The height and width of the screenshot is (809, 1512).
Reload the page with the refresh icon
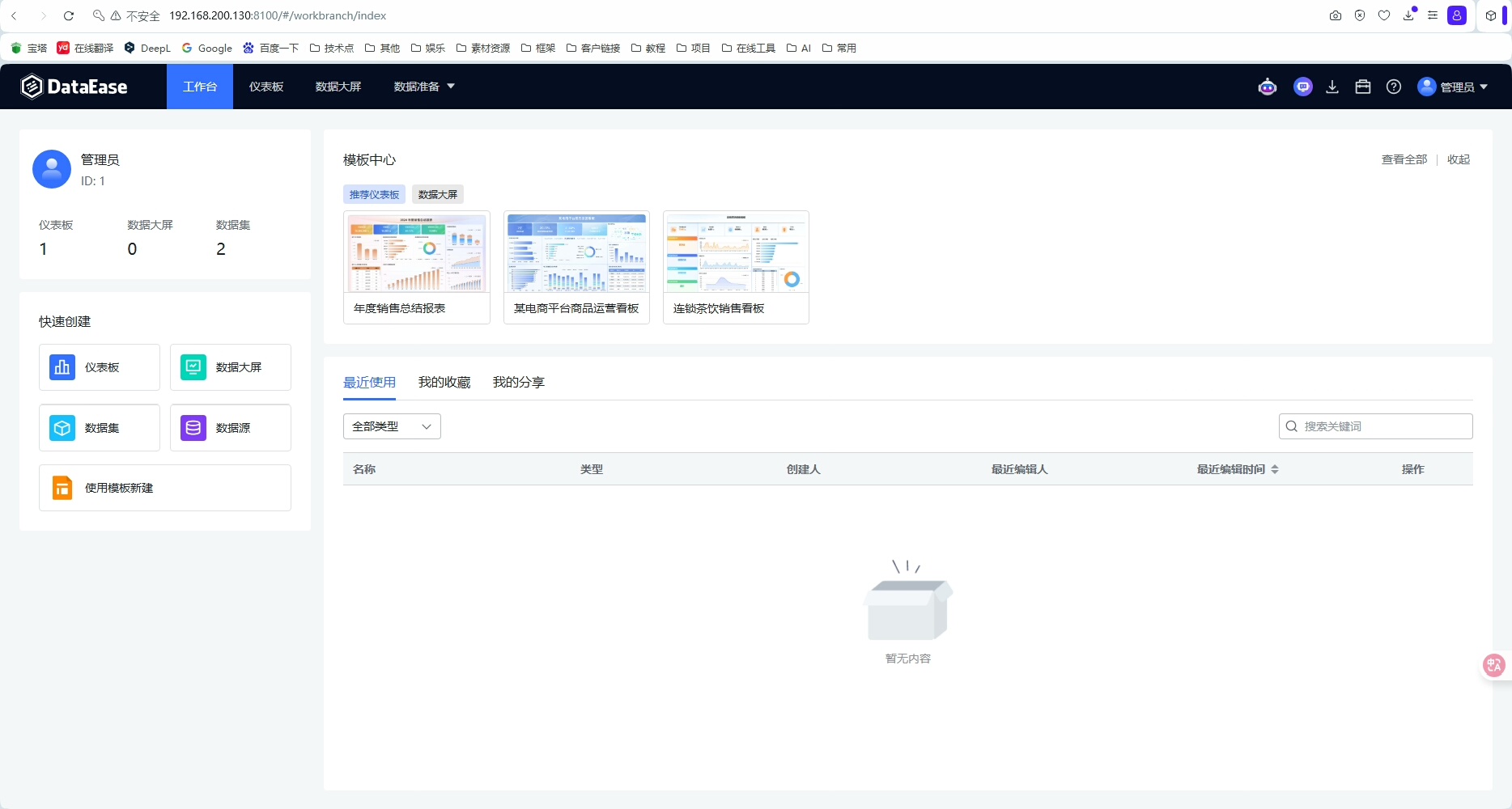click(x=69, y=15)
